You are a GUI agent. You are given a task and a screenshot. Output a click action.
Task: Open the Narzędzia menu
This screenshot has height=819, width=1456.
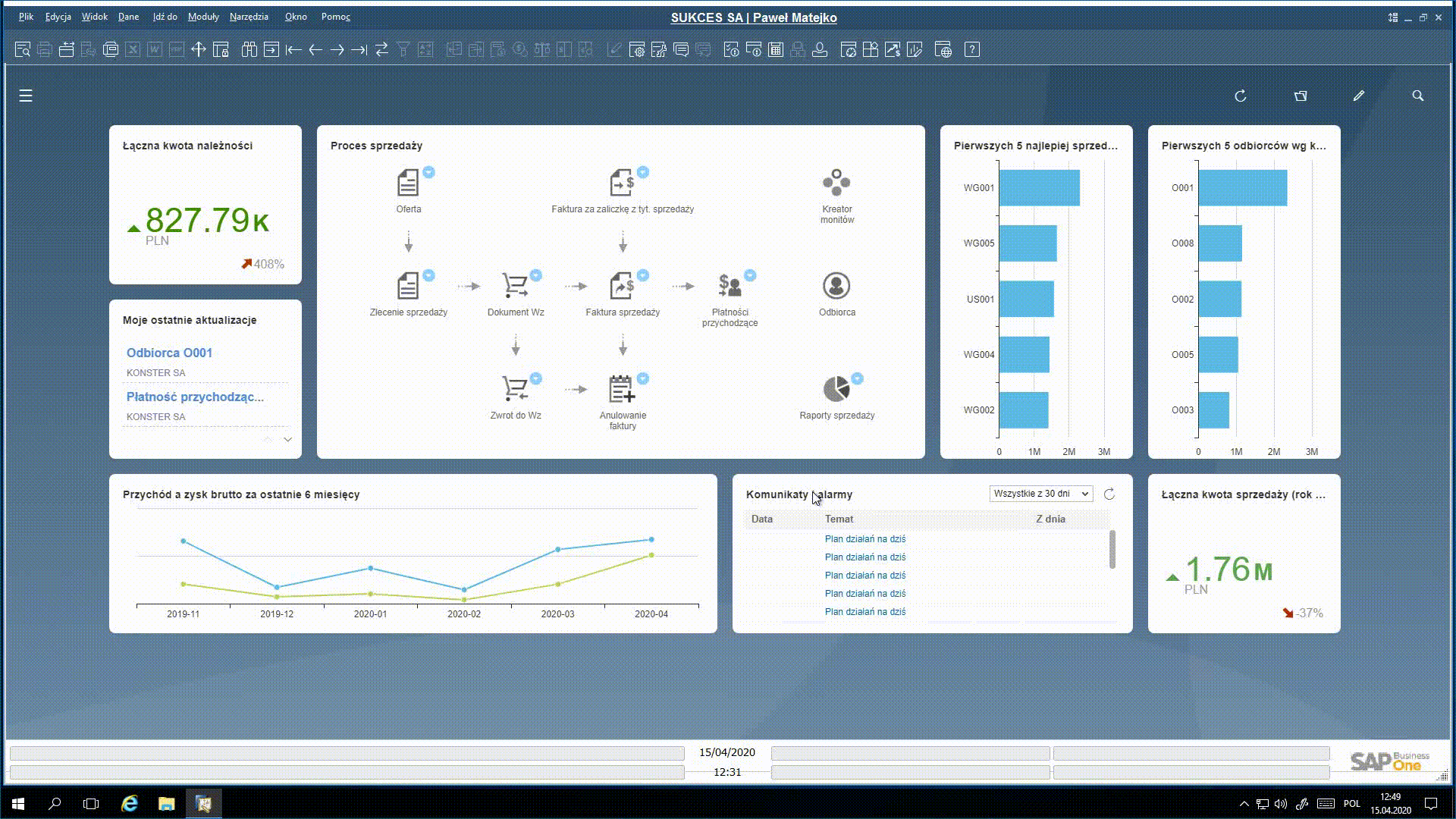coord(249,17)
